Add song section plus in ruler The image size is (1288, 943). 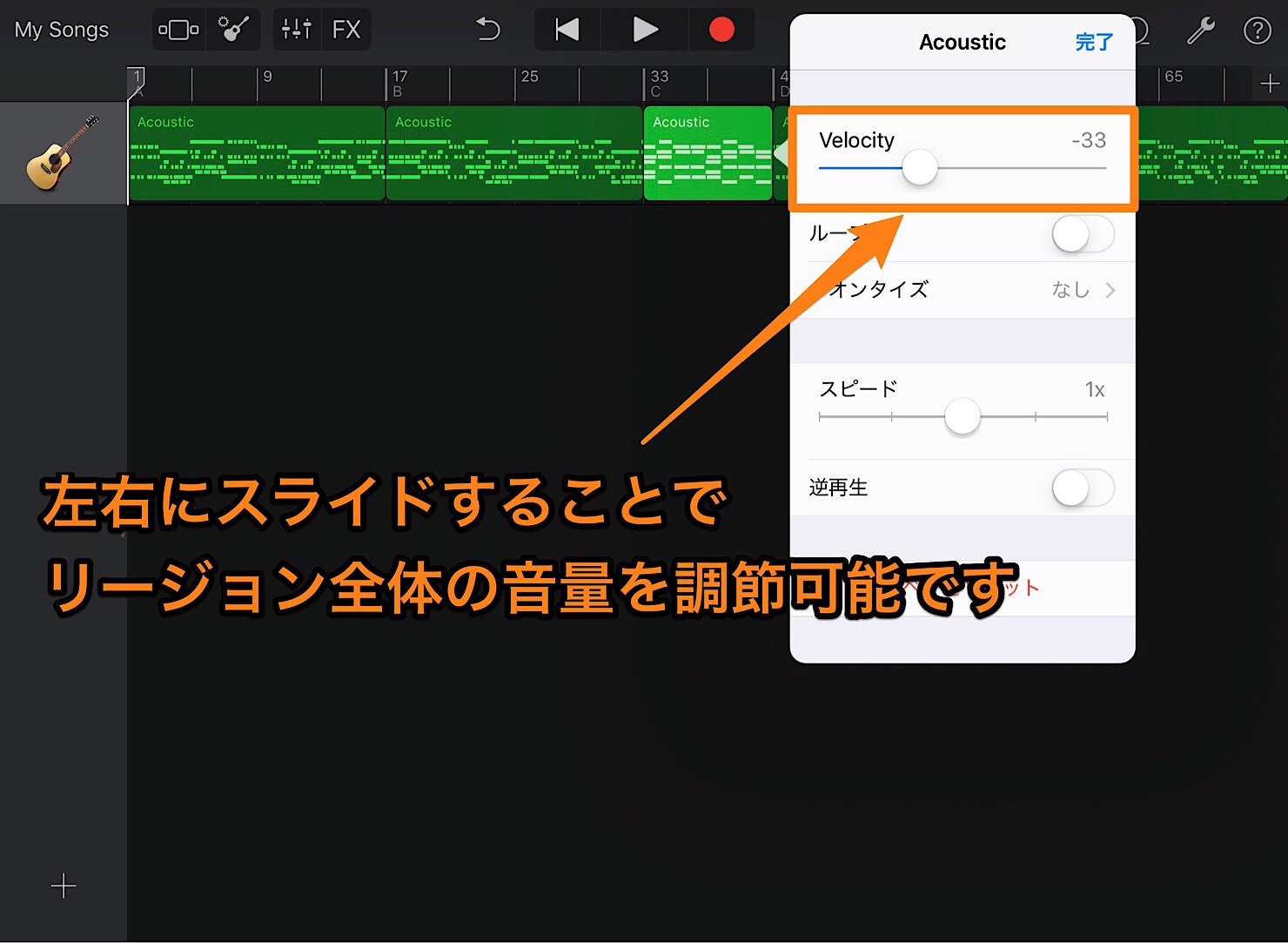pos(1270,84)
